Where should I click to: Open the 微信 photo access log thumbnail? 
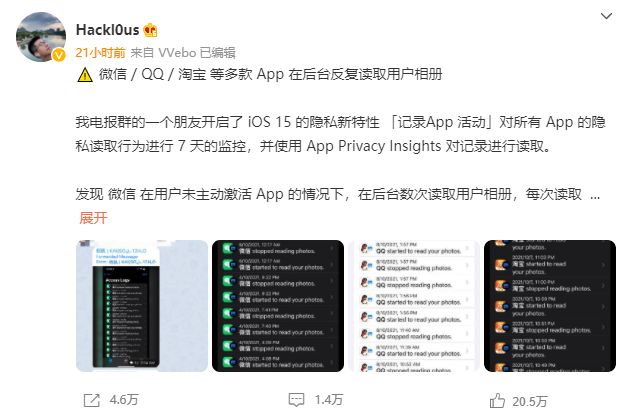278,306
